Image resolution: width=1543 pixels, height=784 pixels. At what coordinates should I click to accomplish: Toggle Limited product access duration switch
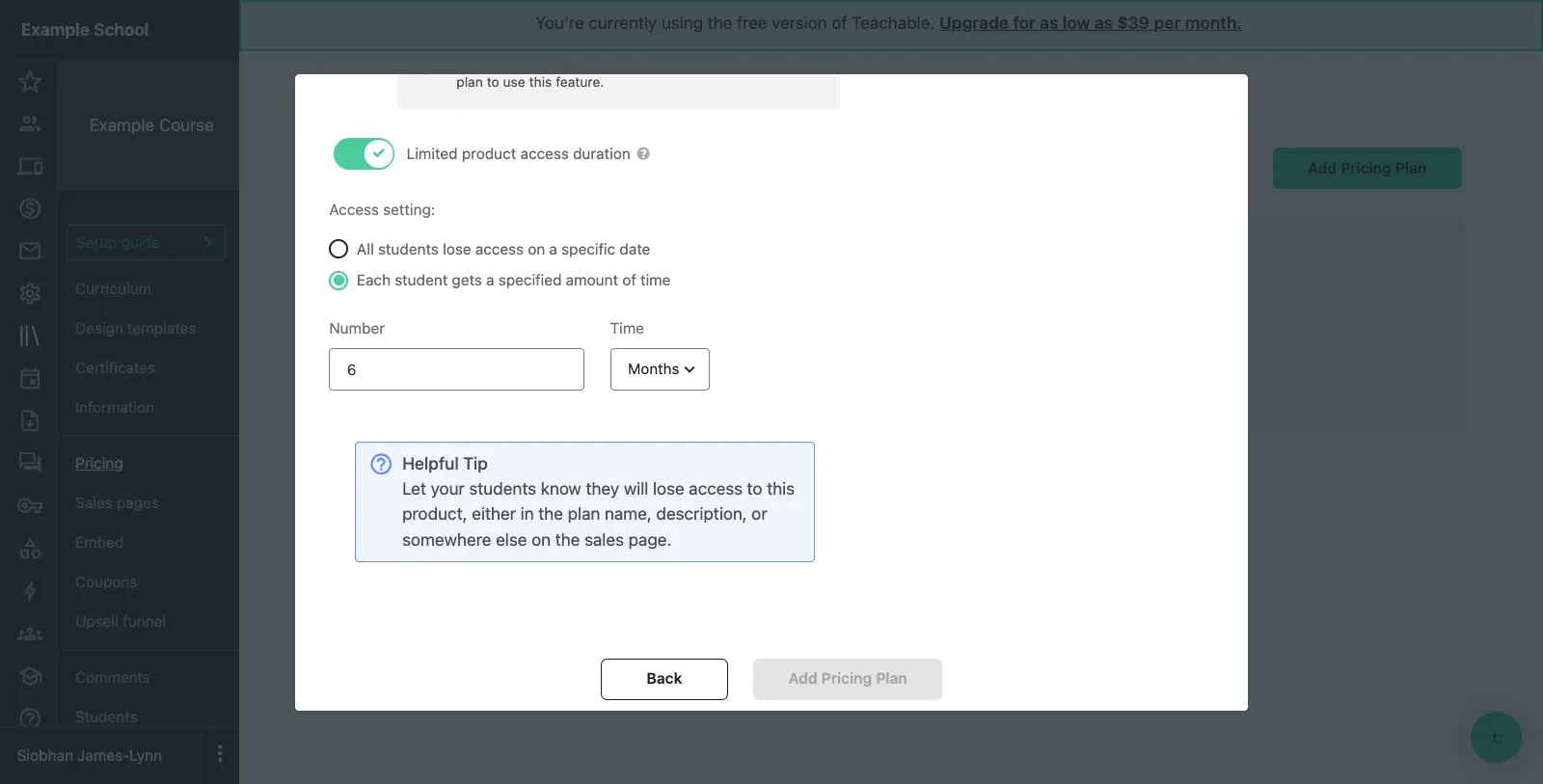364,153
